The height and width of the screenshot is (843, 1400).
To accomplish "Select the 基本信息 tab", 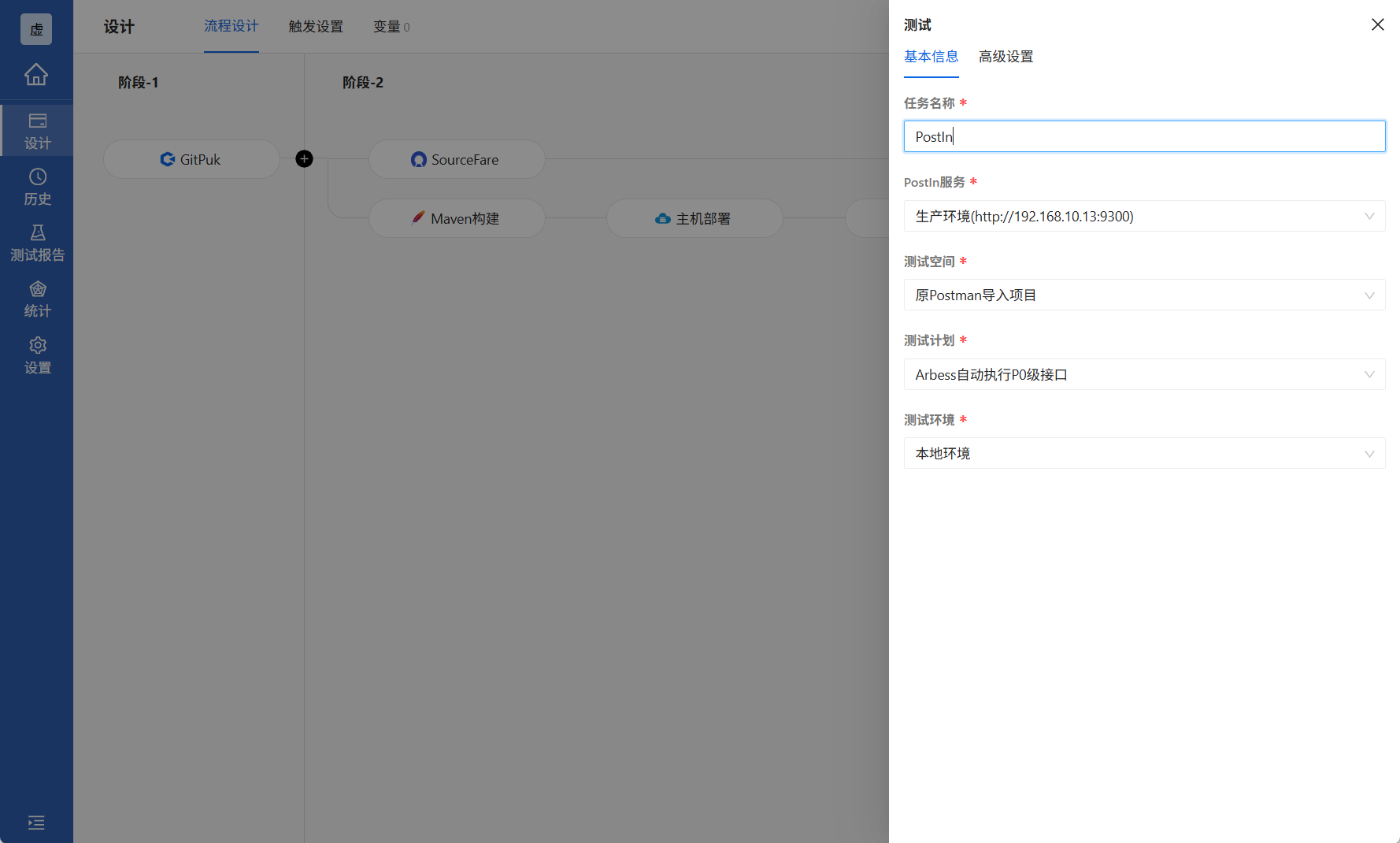I will 931,57.
